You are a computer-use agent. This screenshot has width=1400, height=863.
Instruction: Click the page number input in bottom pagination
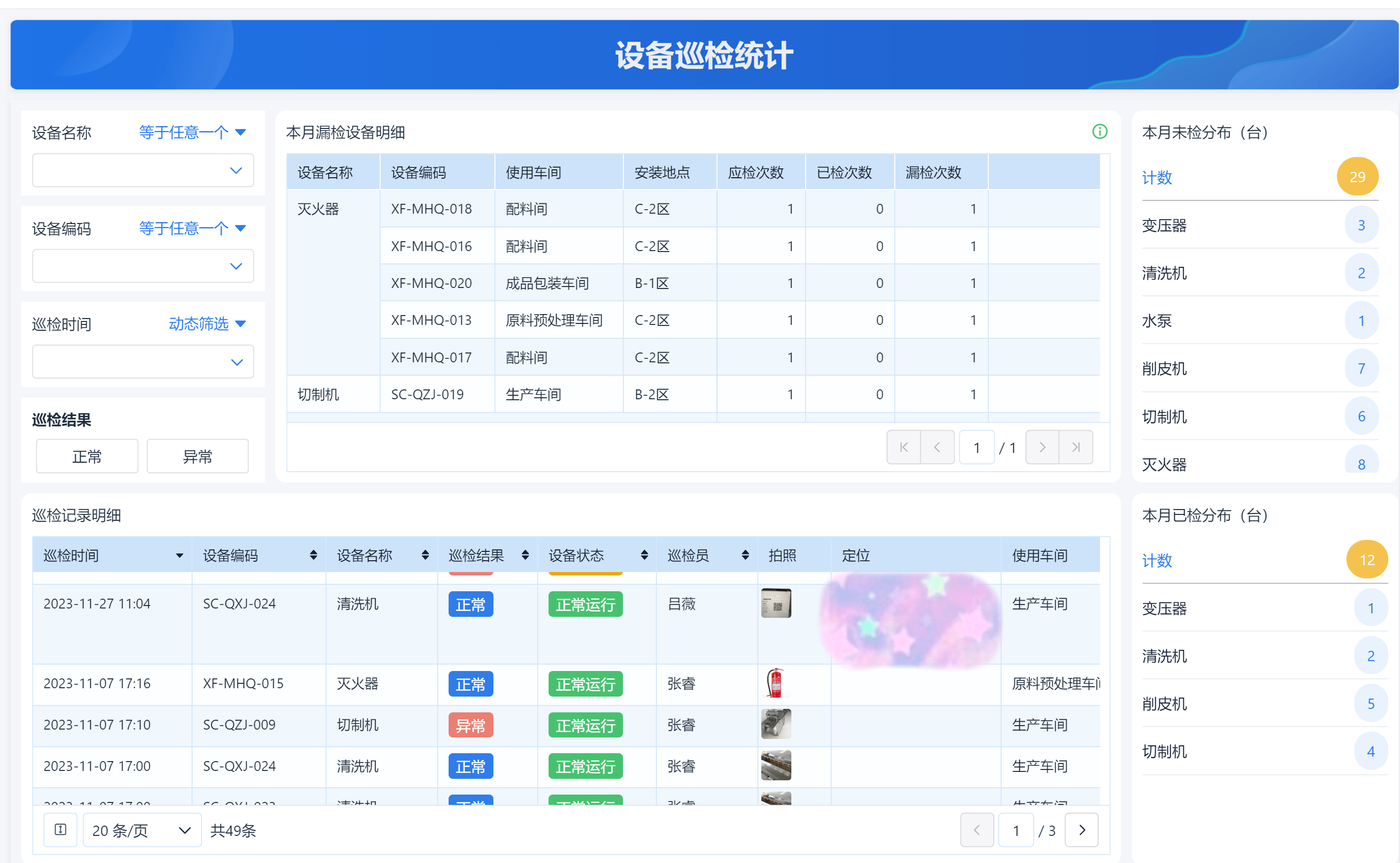tap(1015, 830)
